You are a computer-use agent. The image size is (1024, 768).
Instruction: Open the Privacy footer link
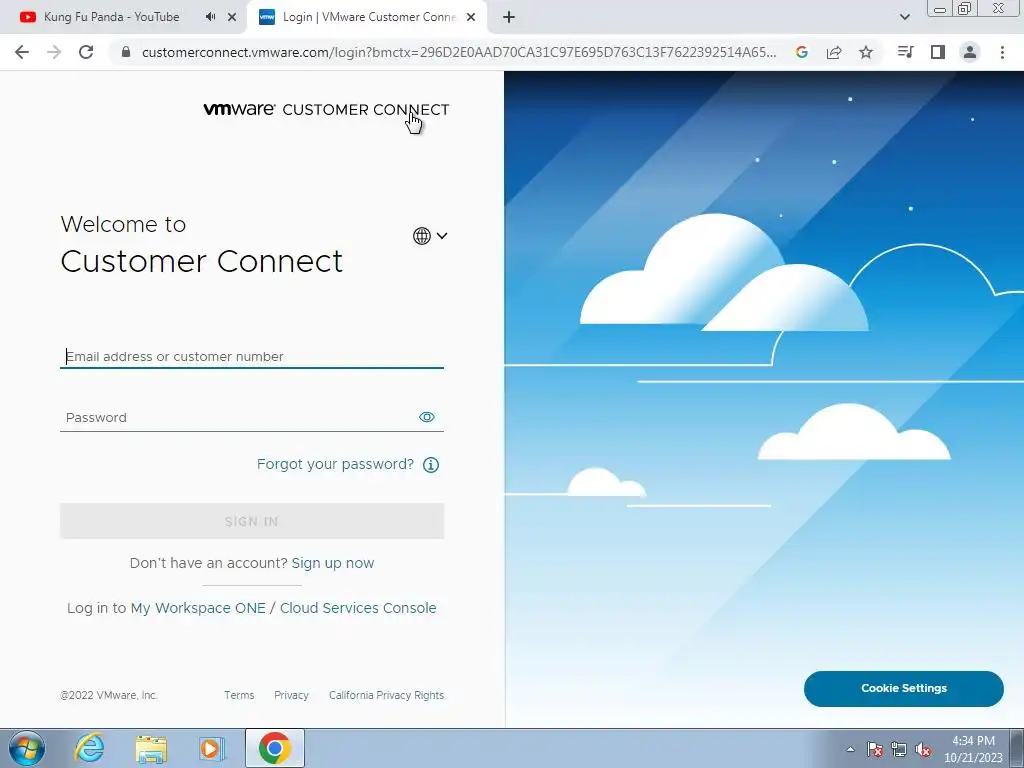[291, 695]
